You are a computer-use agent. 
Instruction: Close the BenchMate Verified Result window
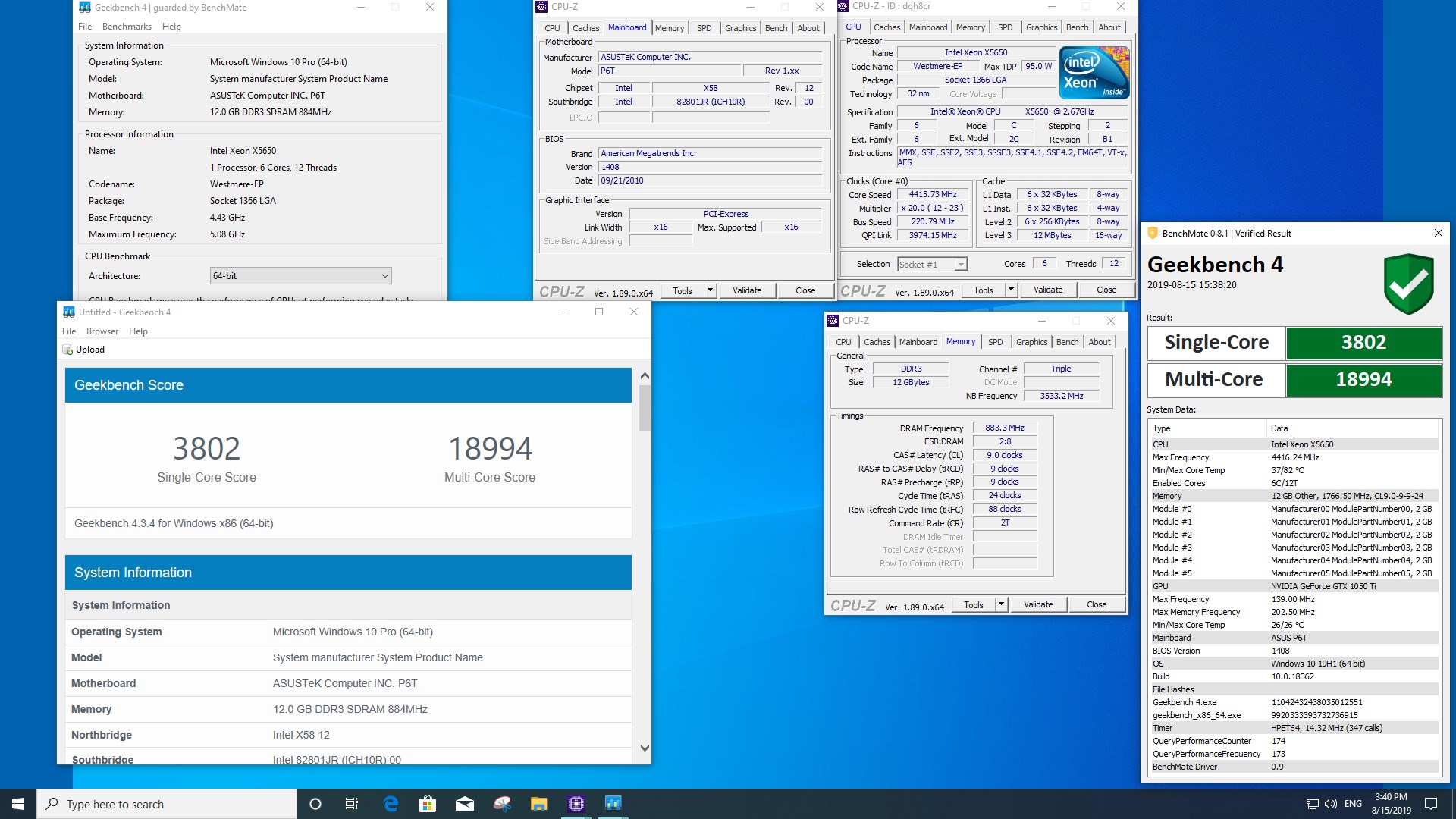coord(1438,234)
